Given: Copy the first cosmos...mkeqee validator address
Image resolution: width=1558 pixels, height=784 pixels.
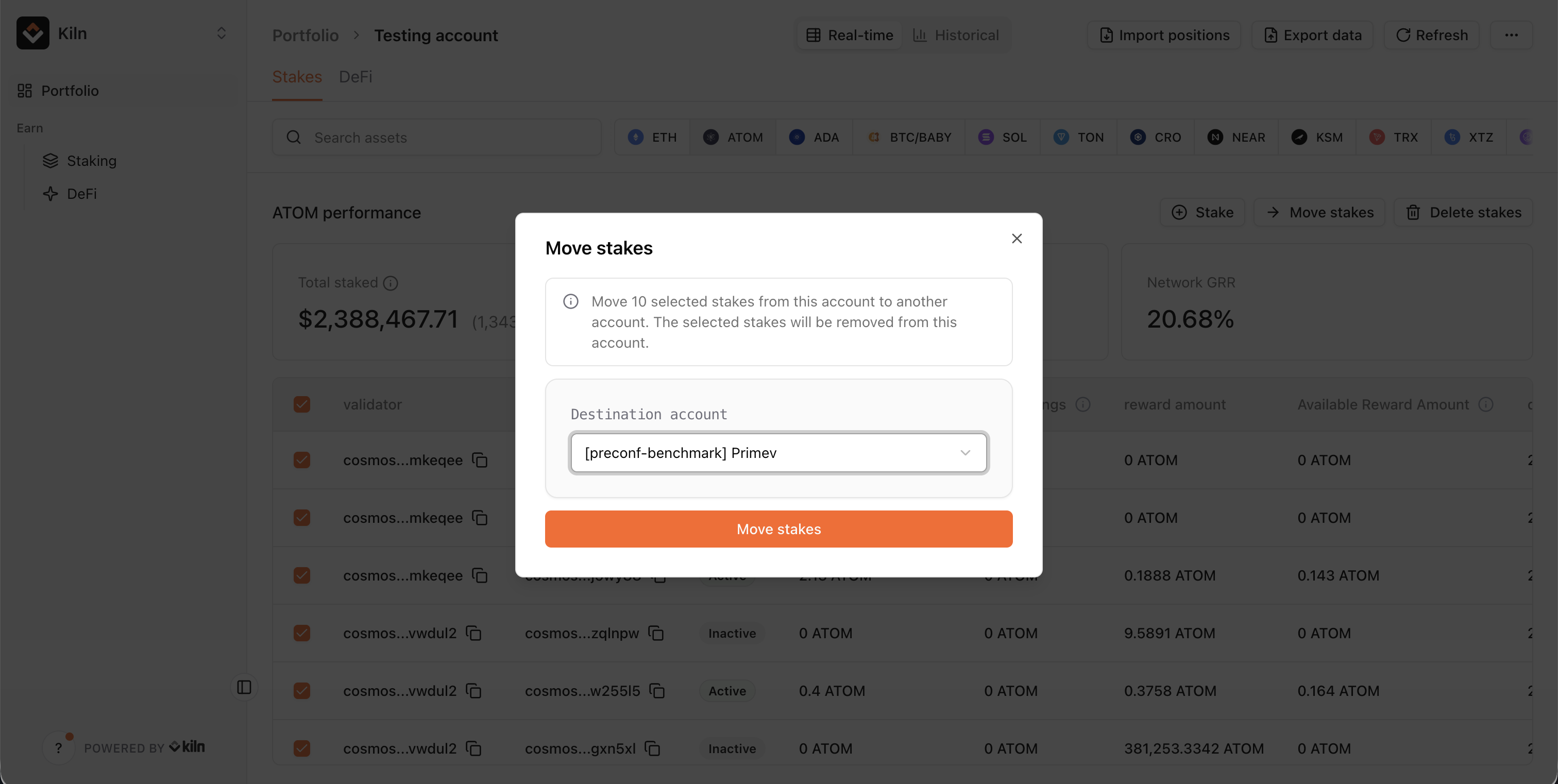Looking at the screenshot, I should click(x=480, y=460).
